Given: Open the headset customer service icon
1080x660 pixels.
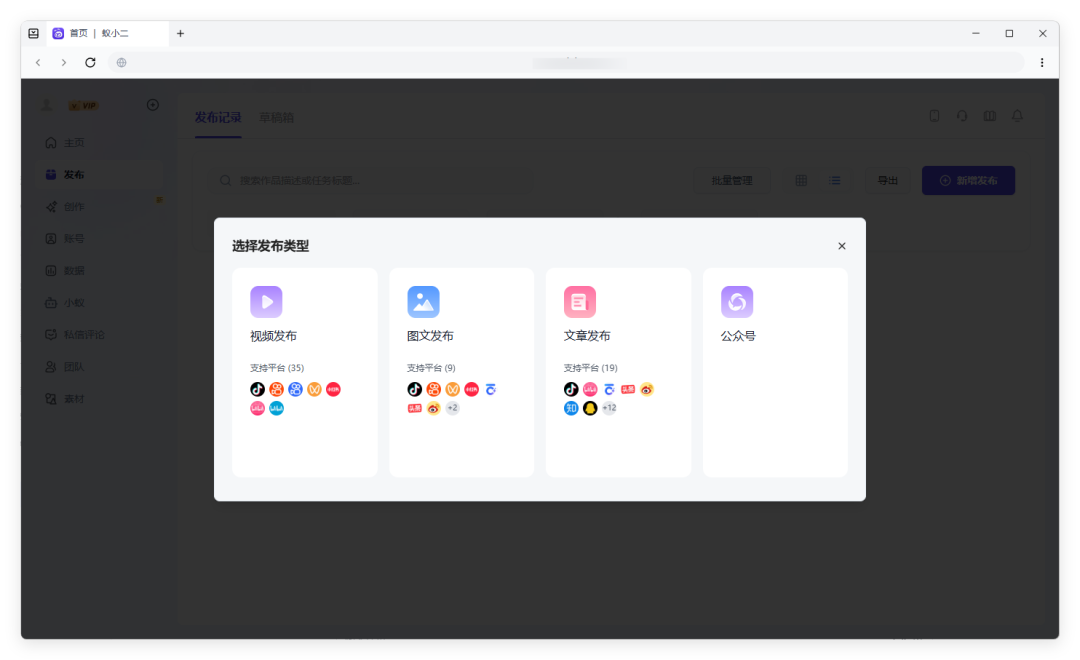Looking at the screenshot, I should 962,116.
